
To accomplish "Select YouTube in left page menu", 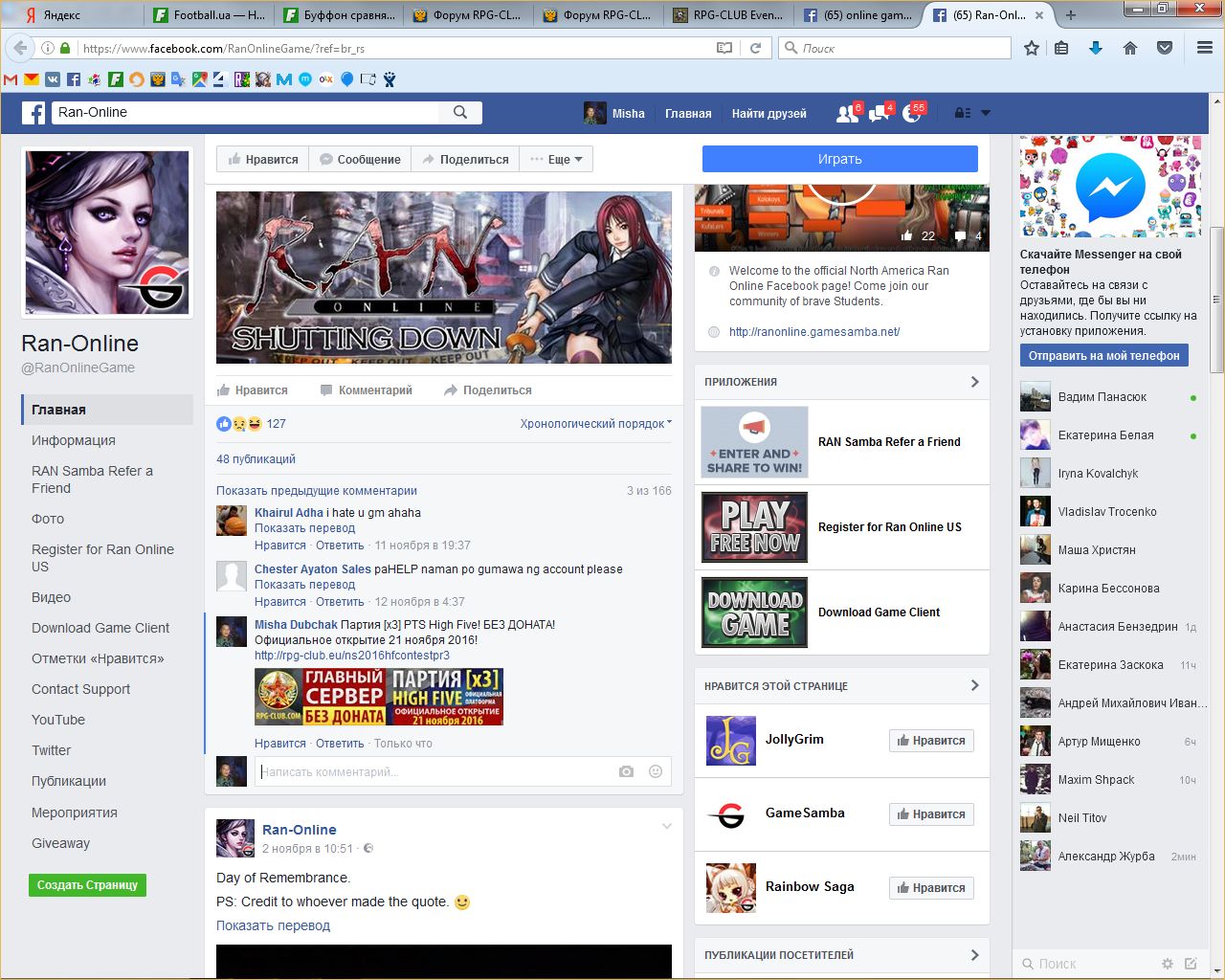I will pyautogui.click(x=58, y=720).
